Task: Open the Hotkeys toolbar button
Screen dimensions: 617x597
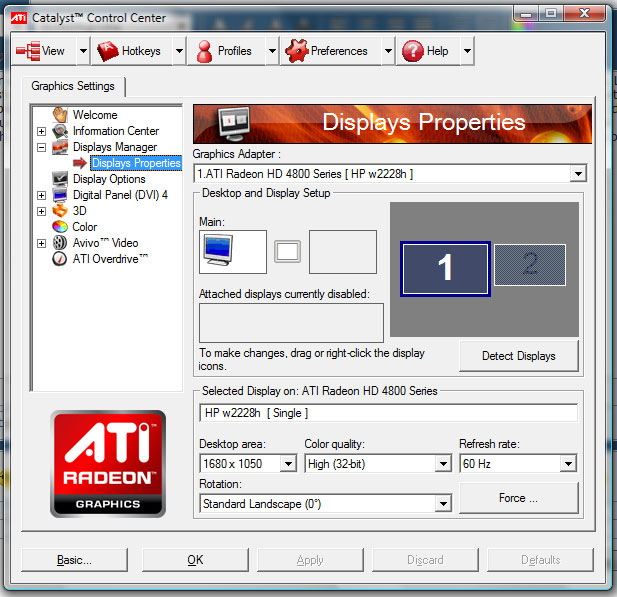Action: [x=108, y=51]
